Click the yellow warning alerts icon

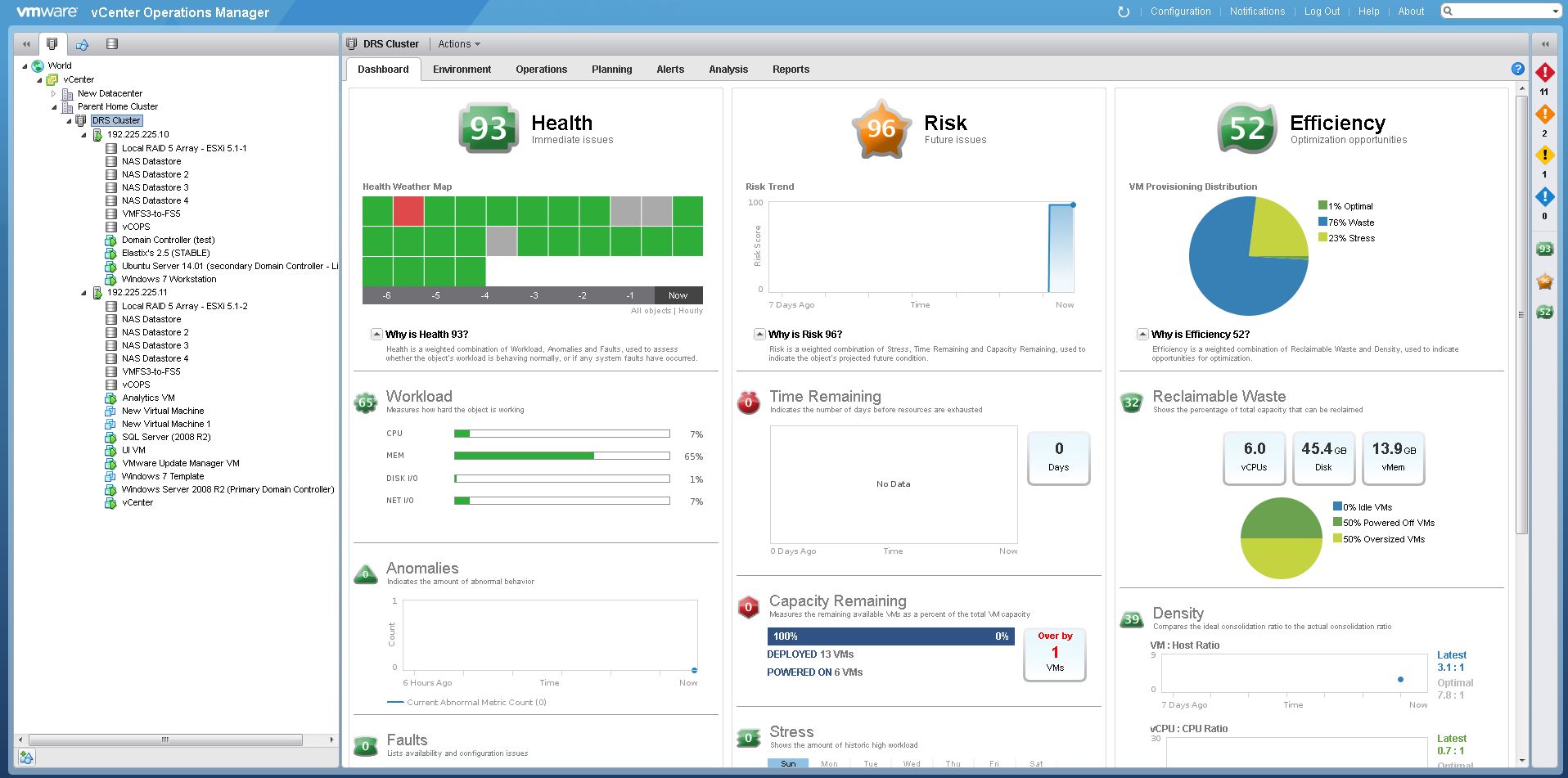click(1544, 155)
